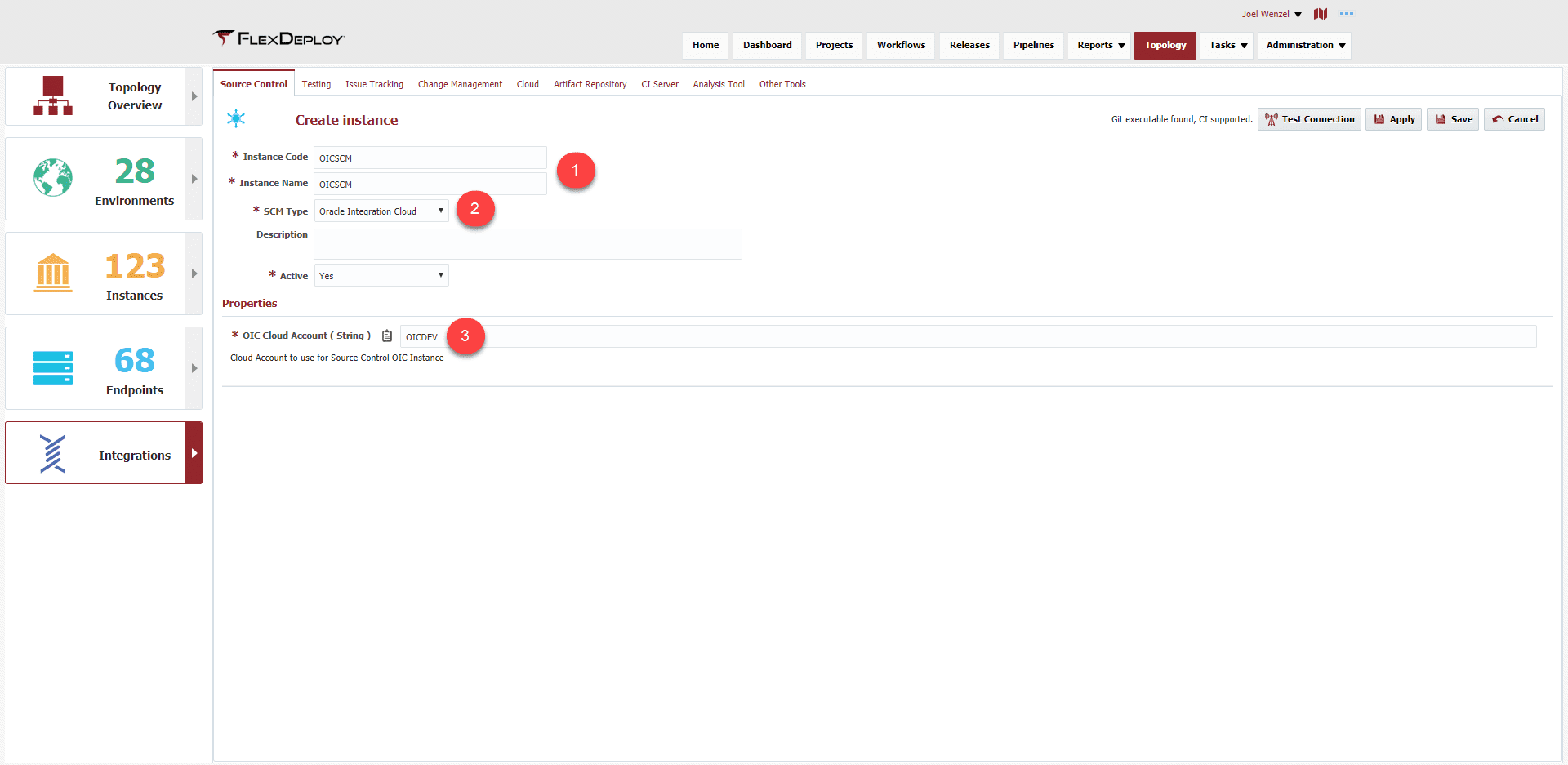Switch to the Issue Tracking tab
Screen dimensions: 1568x765
click(x=374, y=84)
